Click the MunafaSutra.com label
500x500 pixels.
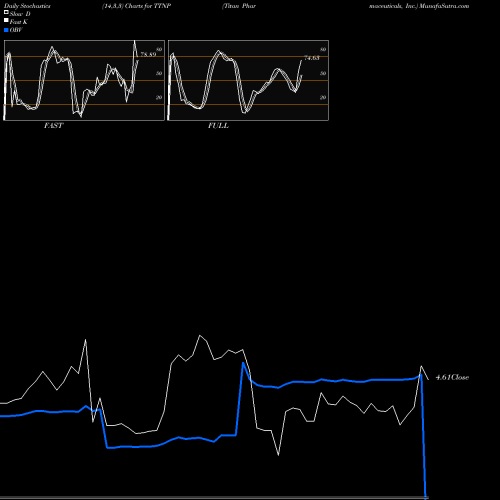tap(444, 6)
